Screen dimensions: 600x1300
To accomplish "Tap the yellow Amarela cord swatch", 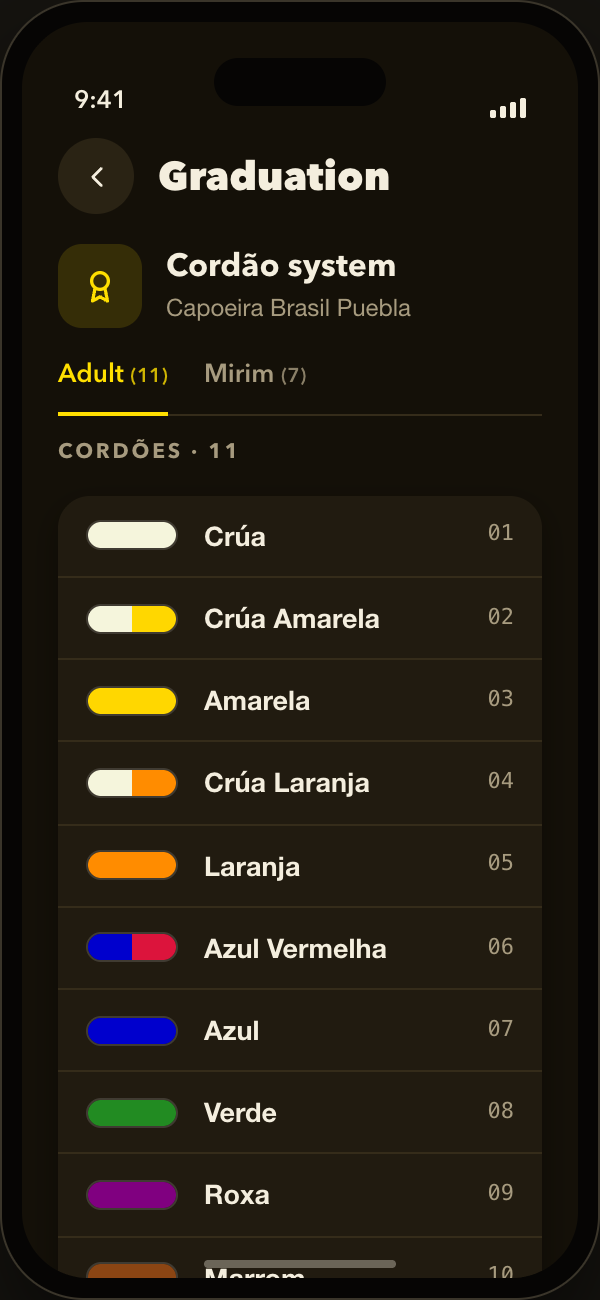I will [x=132, y=701].
